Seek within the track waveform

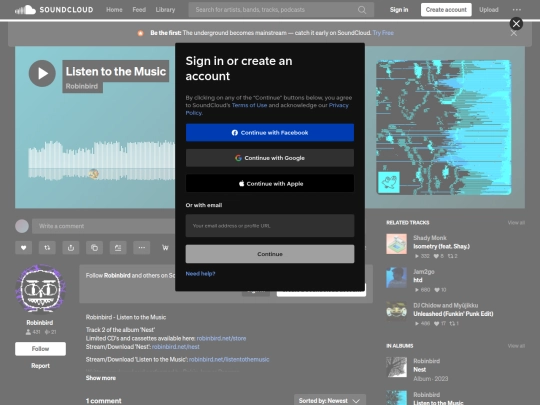click(102, 160)
